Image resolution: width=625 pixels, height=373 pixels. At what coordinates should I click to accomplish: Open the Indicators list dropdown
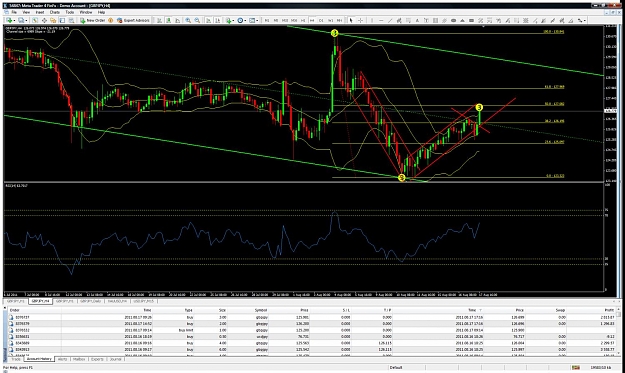coord(230,20)
